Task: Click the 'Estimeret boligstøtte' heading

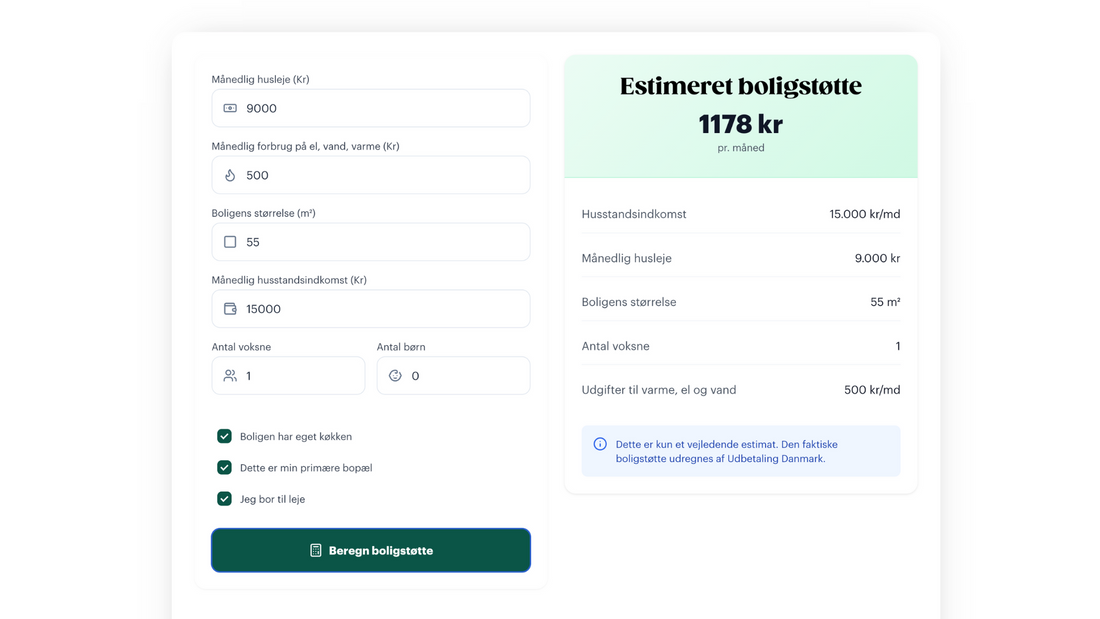Action: (x=740, y=87)
